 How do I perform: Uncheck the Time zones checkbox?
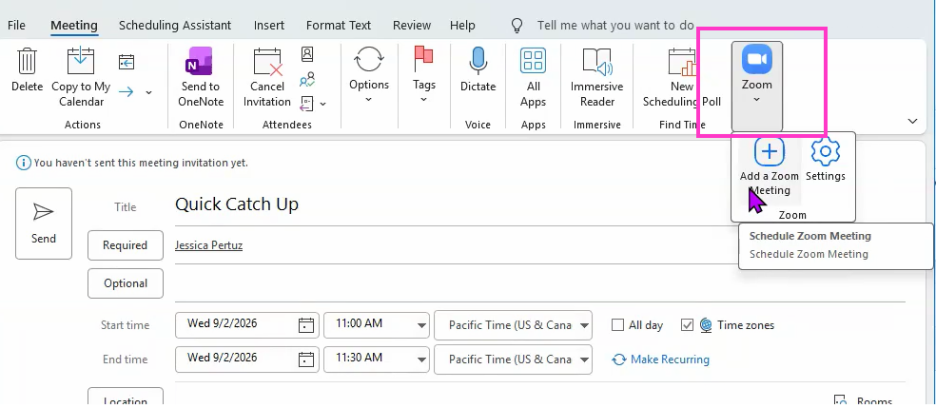pos(687,325)
